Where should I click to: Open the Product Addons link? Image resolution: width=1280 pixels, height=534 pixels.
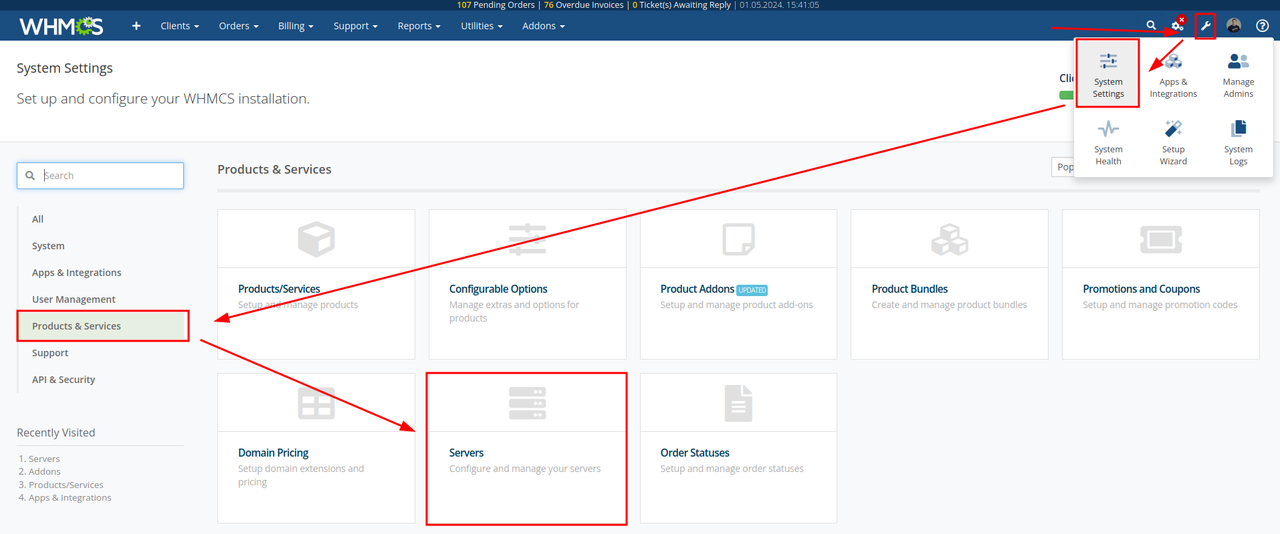tap(697, 289)
